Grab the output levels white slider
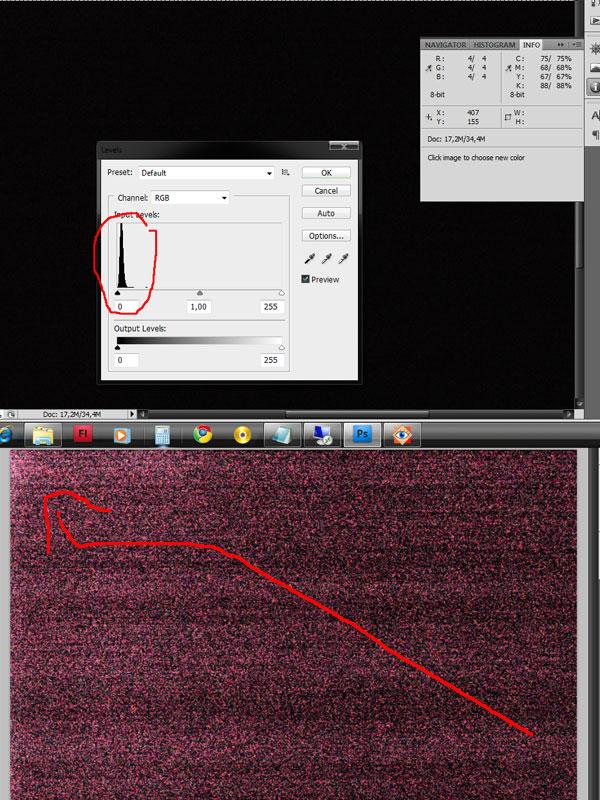Viewport: 600px width, 800px height. (x=282, y=348)
